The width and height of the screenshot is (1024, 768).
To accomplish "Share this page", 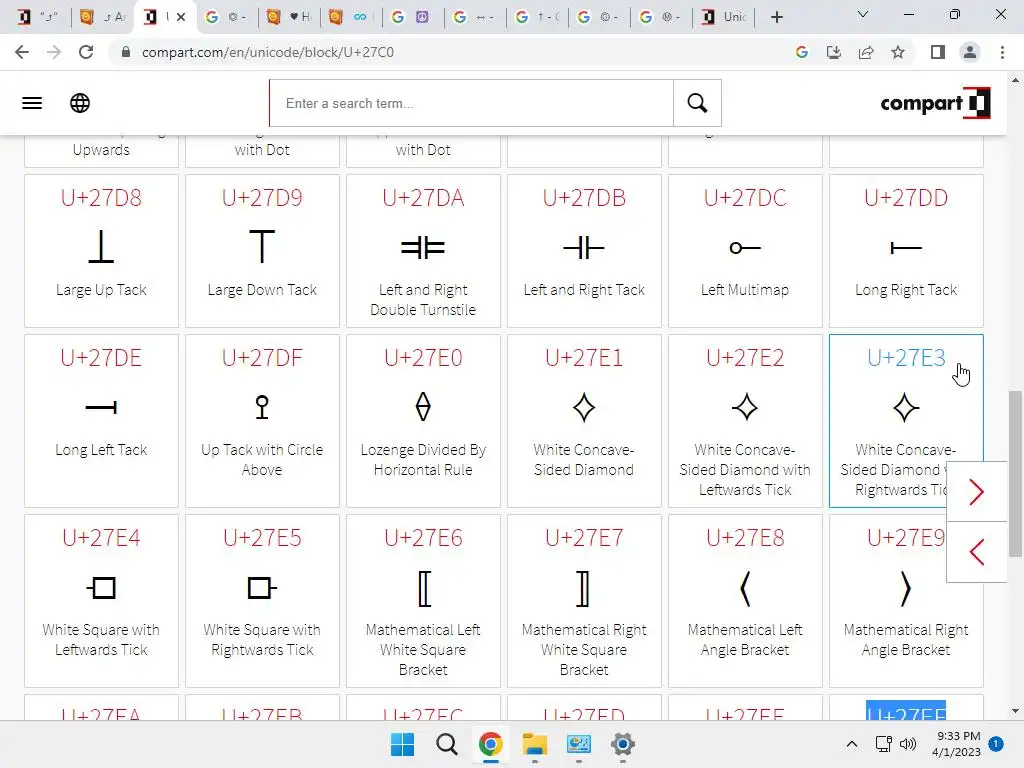I will pyautogui.click(x=866, y=52).
